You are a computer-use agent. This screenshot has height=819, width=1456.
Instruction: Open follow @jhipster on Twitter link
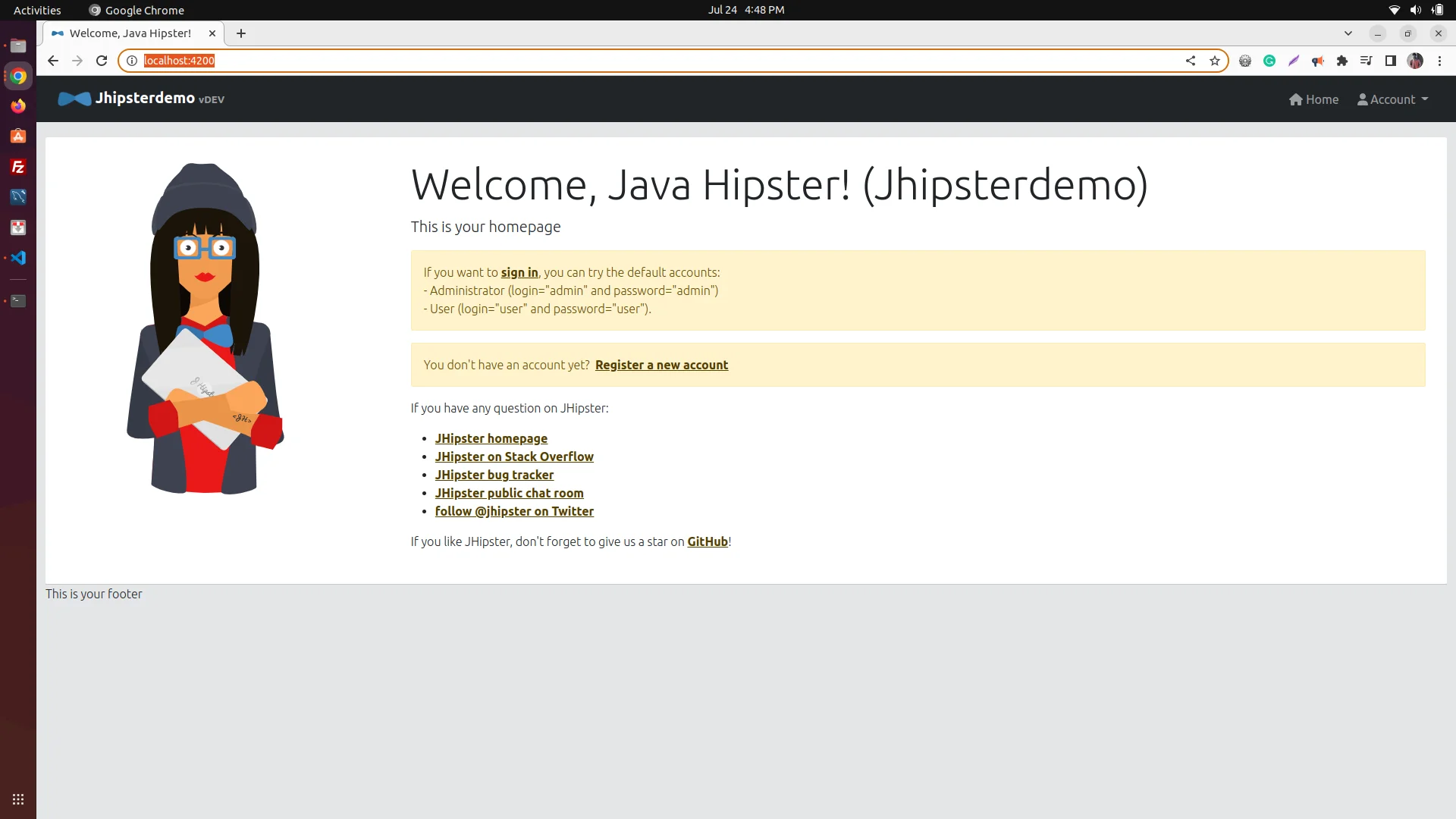[514, 511]
